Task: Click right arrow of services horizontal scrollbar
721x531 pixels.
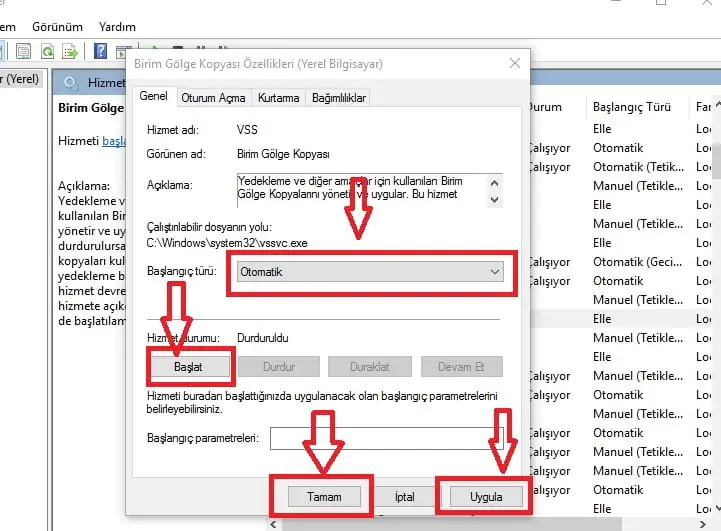Action: 702,525
